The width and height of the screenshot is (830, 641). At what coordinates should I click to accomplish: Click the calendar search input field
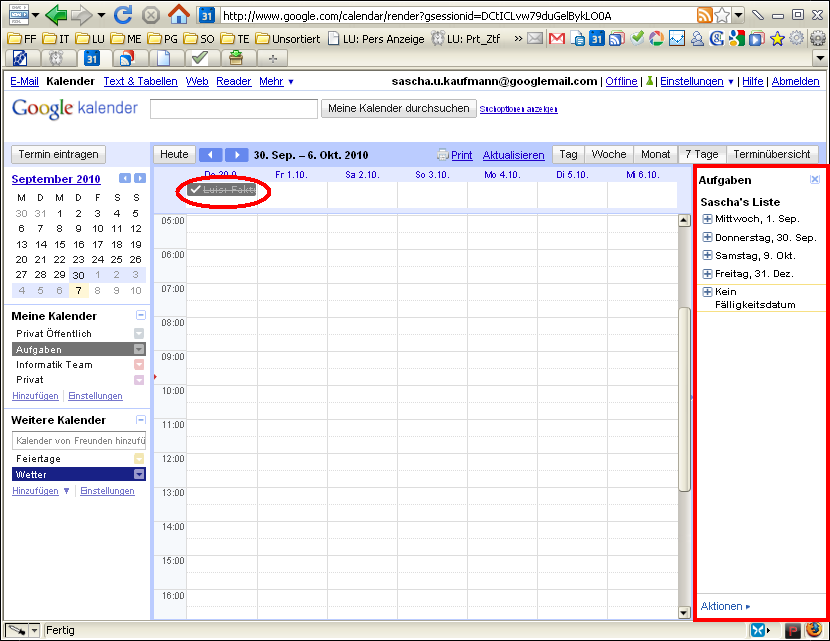click(x=234, y=109)
